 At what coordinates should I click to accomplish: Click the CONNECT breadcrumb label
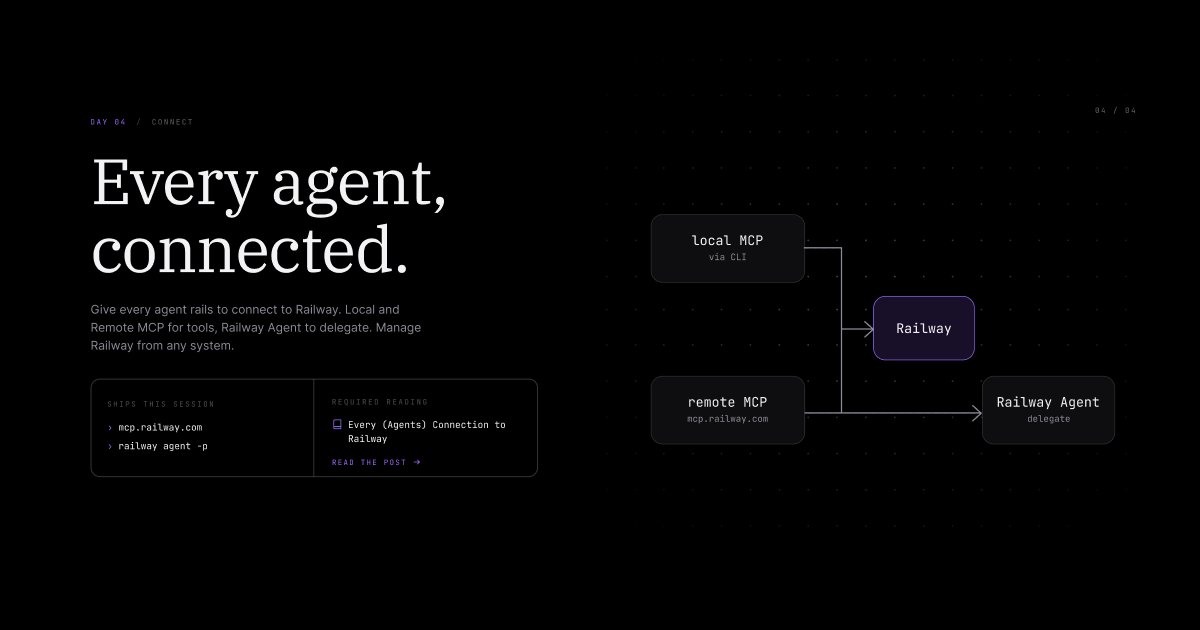[172, 122]
